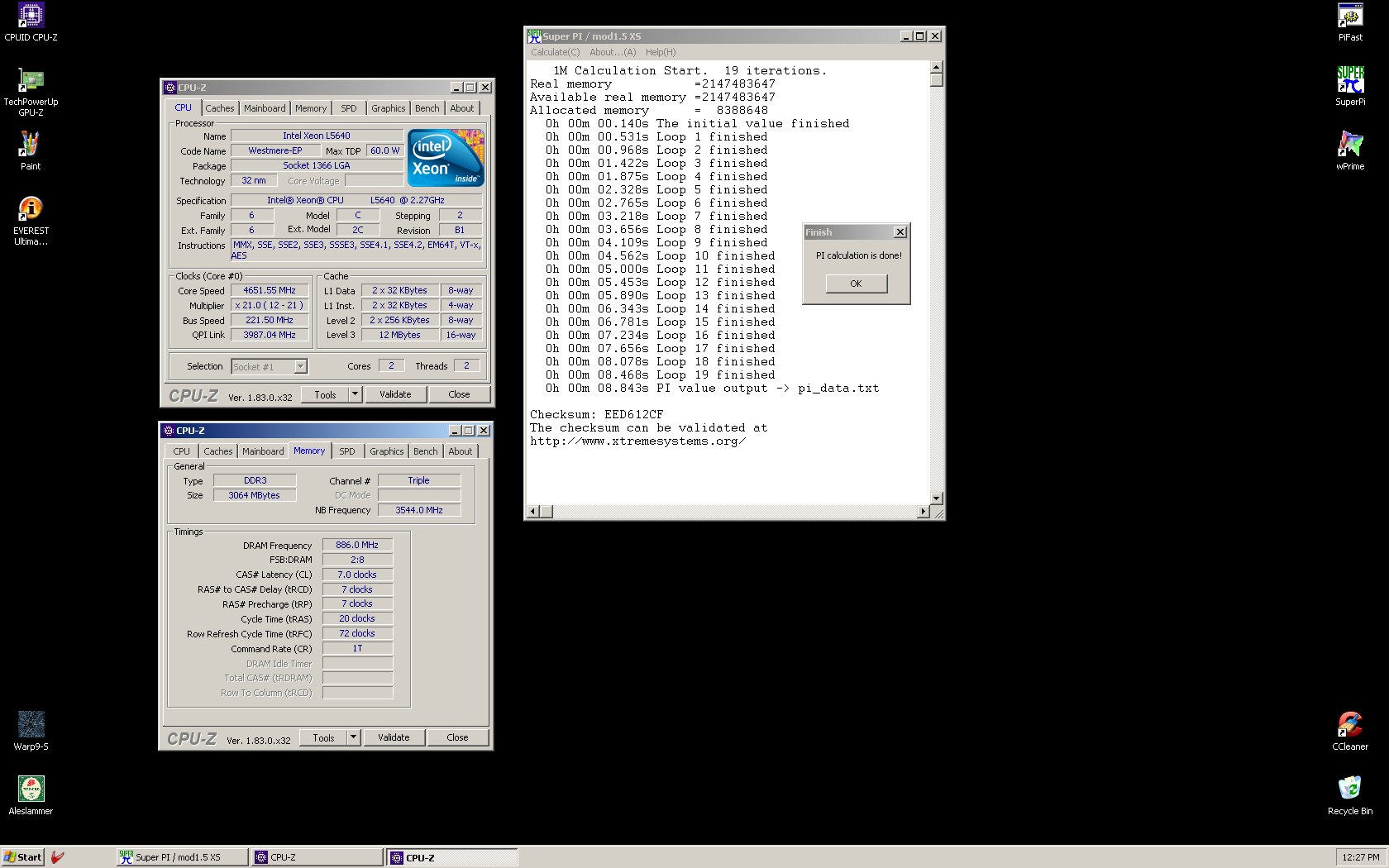
Task: Open Mainboard tab in lower CPU-Z window
Action: point(263,451)
